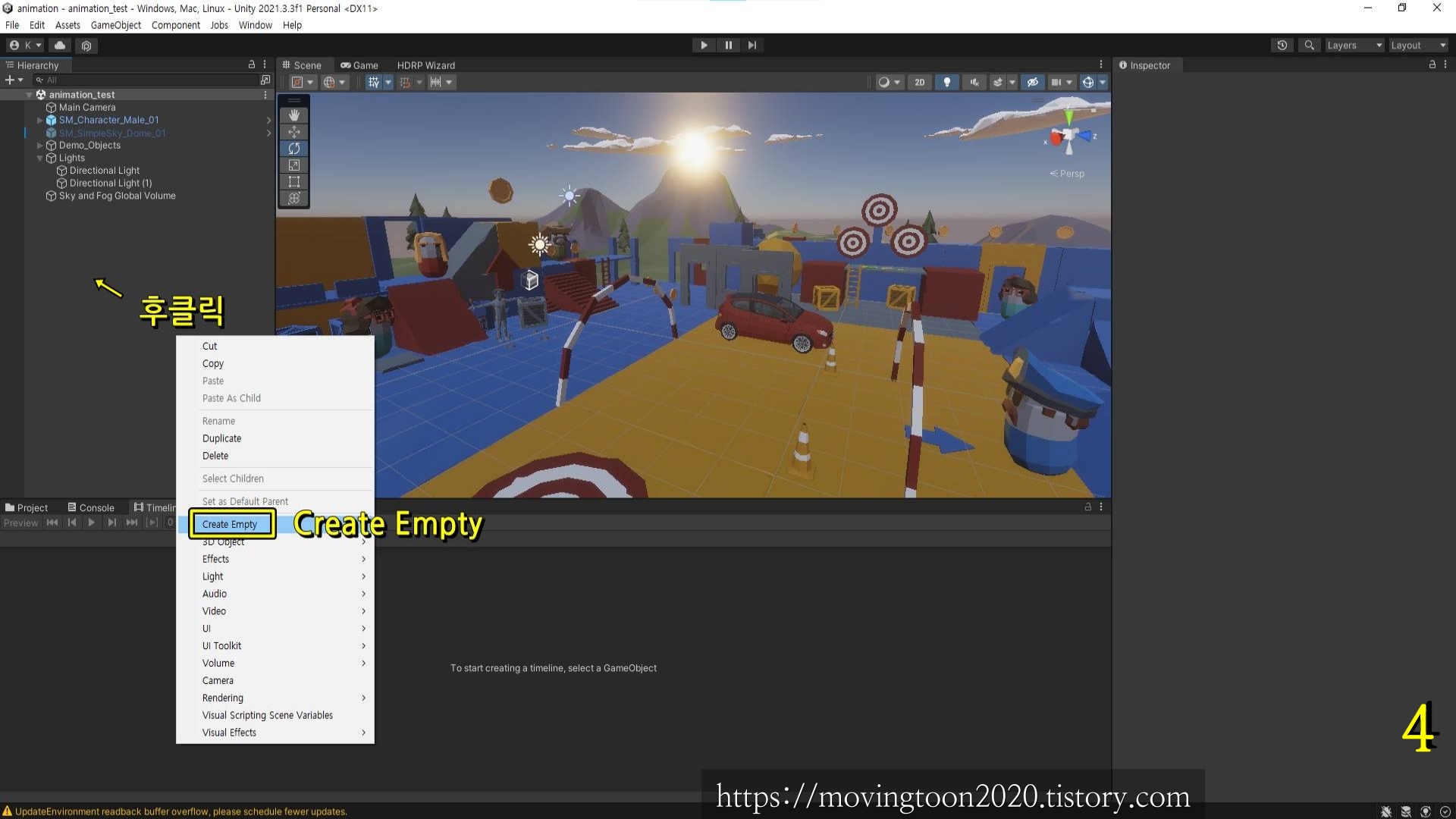Open the Layout dropdown

[1418, 45]
